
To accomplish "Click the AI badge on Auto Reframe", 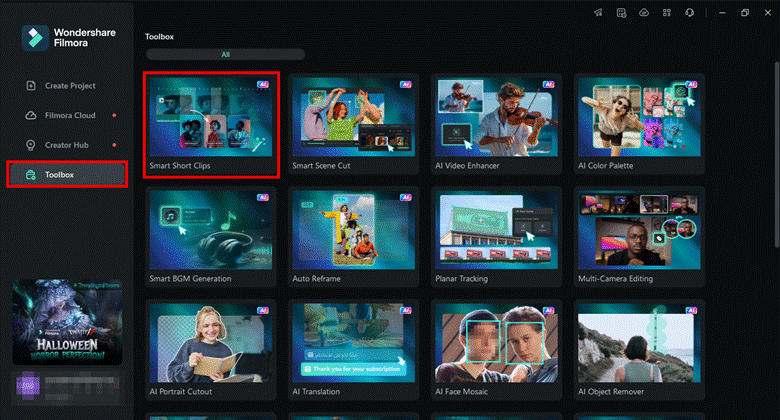I will 405,198.
